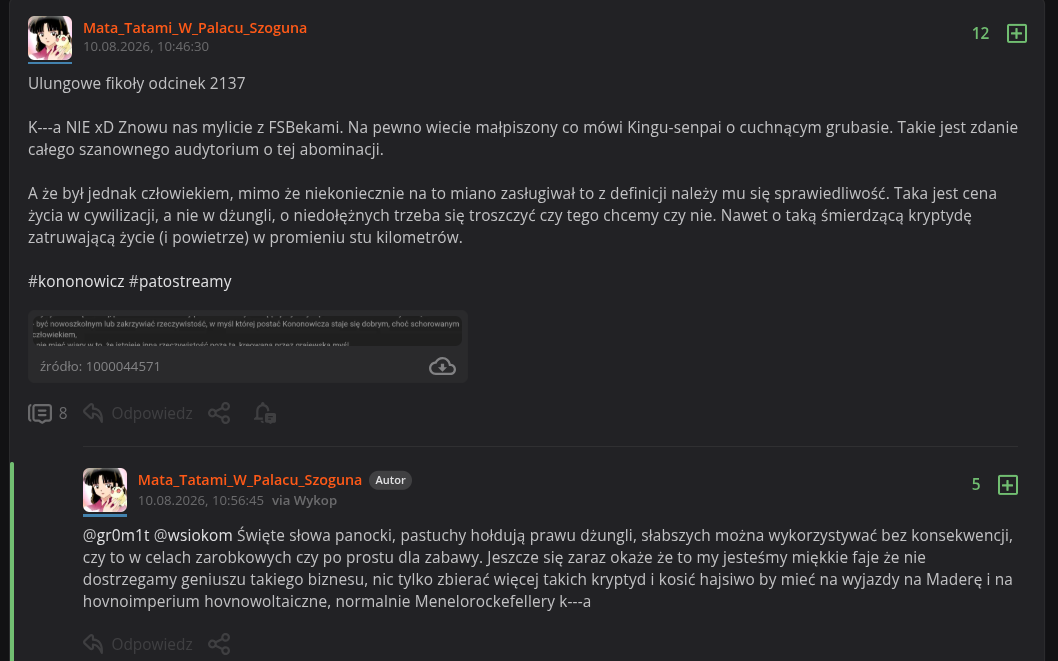Share the reply comment
The image size is (1058, 661).
pos(219,643)
